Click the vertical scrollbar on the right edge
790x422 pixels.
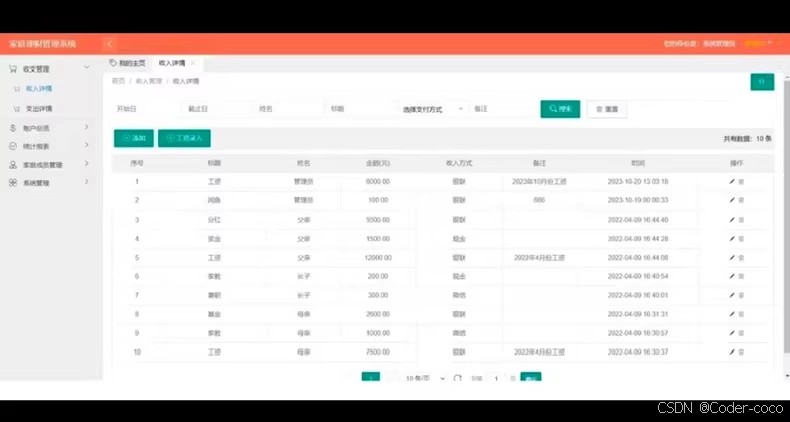click(787, 217)
